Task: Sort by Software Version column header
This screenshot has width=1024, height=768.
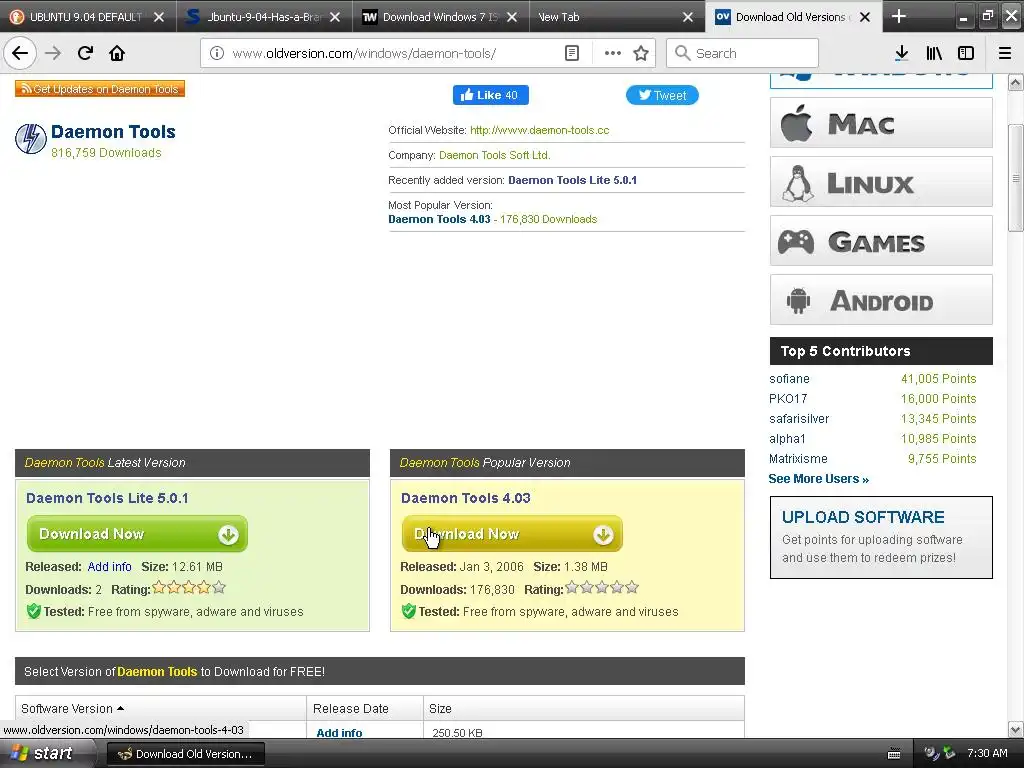Action: (72, 709)
